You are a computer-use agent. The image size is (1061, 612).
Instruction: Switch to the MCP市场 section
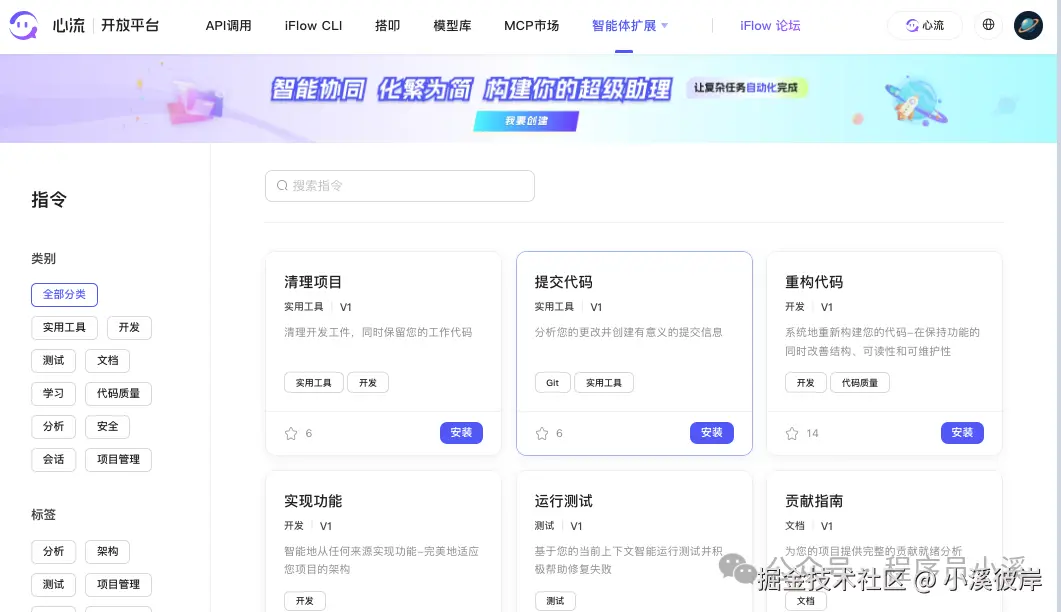coord(531,25)
